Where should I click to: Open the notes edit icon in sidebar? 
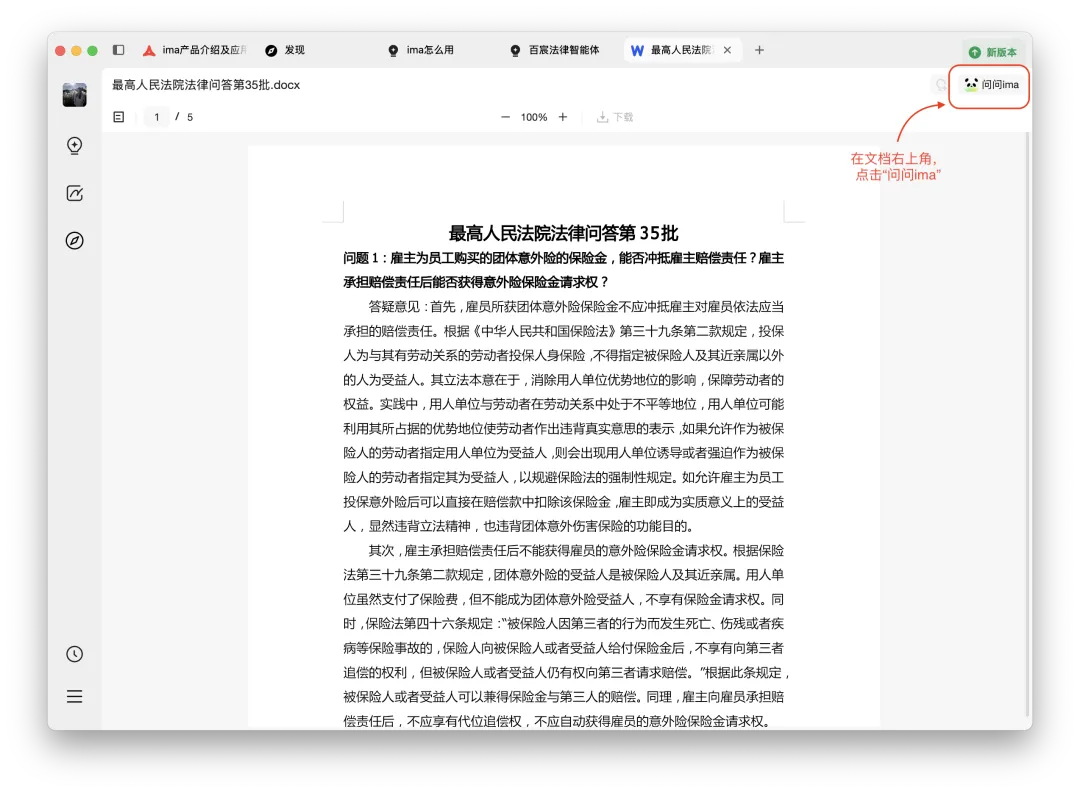tap(74, 194)
